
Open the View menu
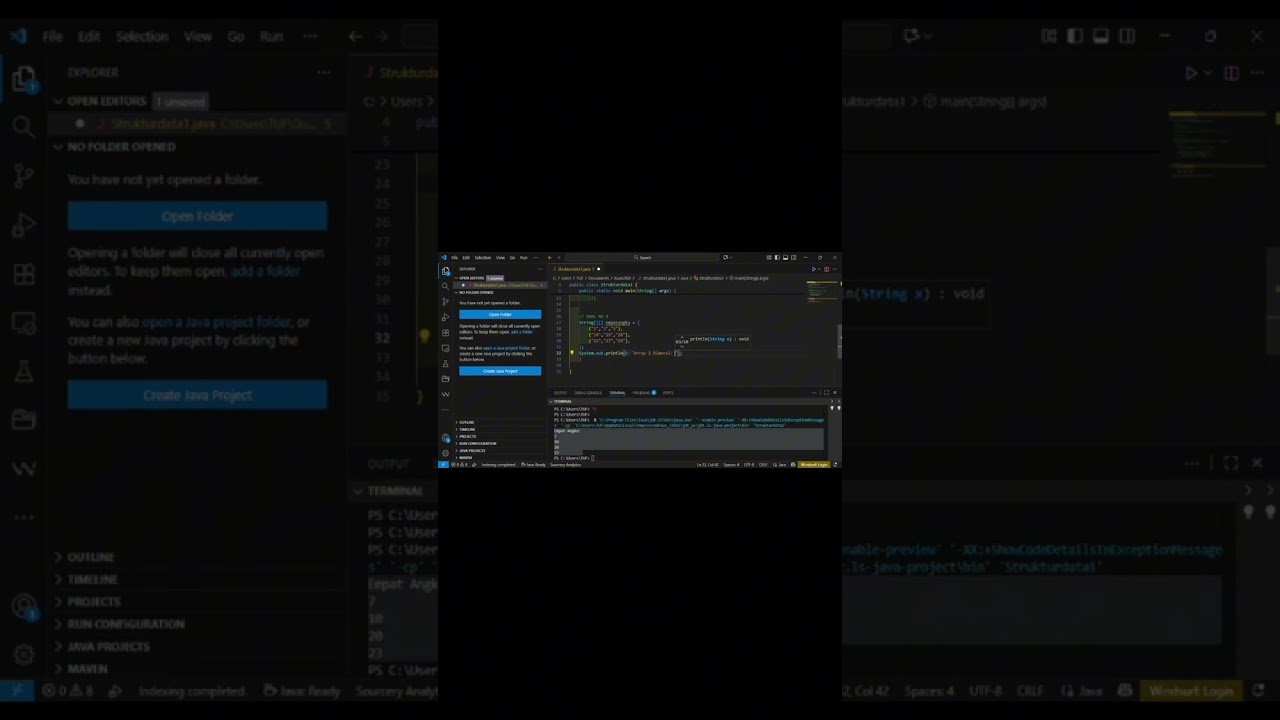[500, 258]
